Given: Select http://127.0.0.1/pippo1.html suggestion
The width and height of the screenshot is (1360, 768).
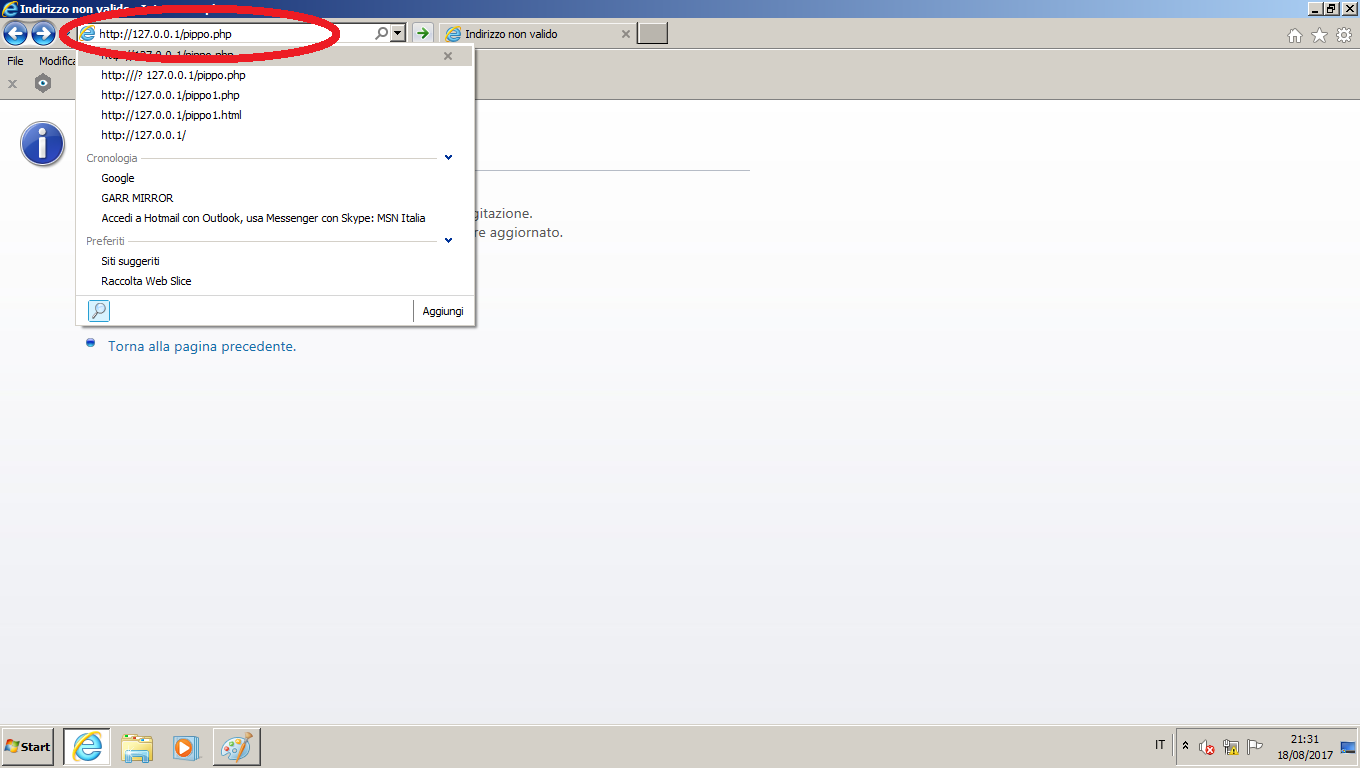Looking at the screenshot, I should 171,115.
